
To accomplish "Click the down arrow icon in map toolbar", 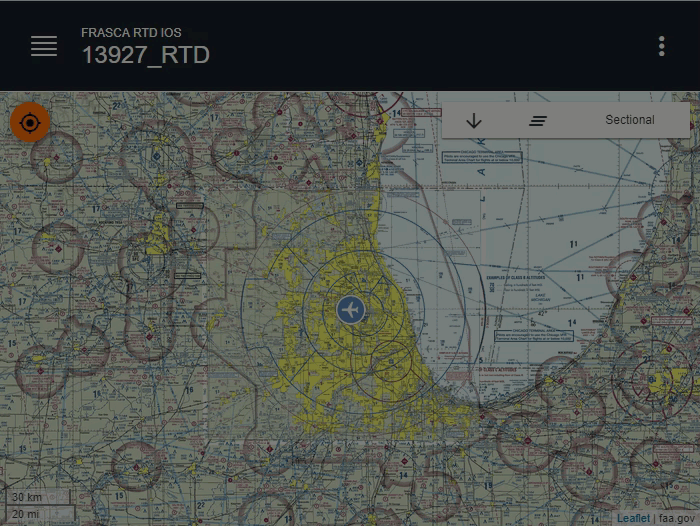I will (x=474, y=120).
